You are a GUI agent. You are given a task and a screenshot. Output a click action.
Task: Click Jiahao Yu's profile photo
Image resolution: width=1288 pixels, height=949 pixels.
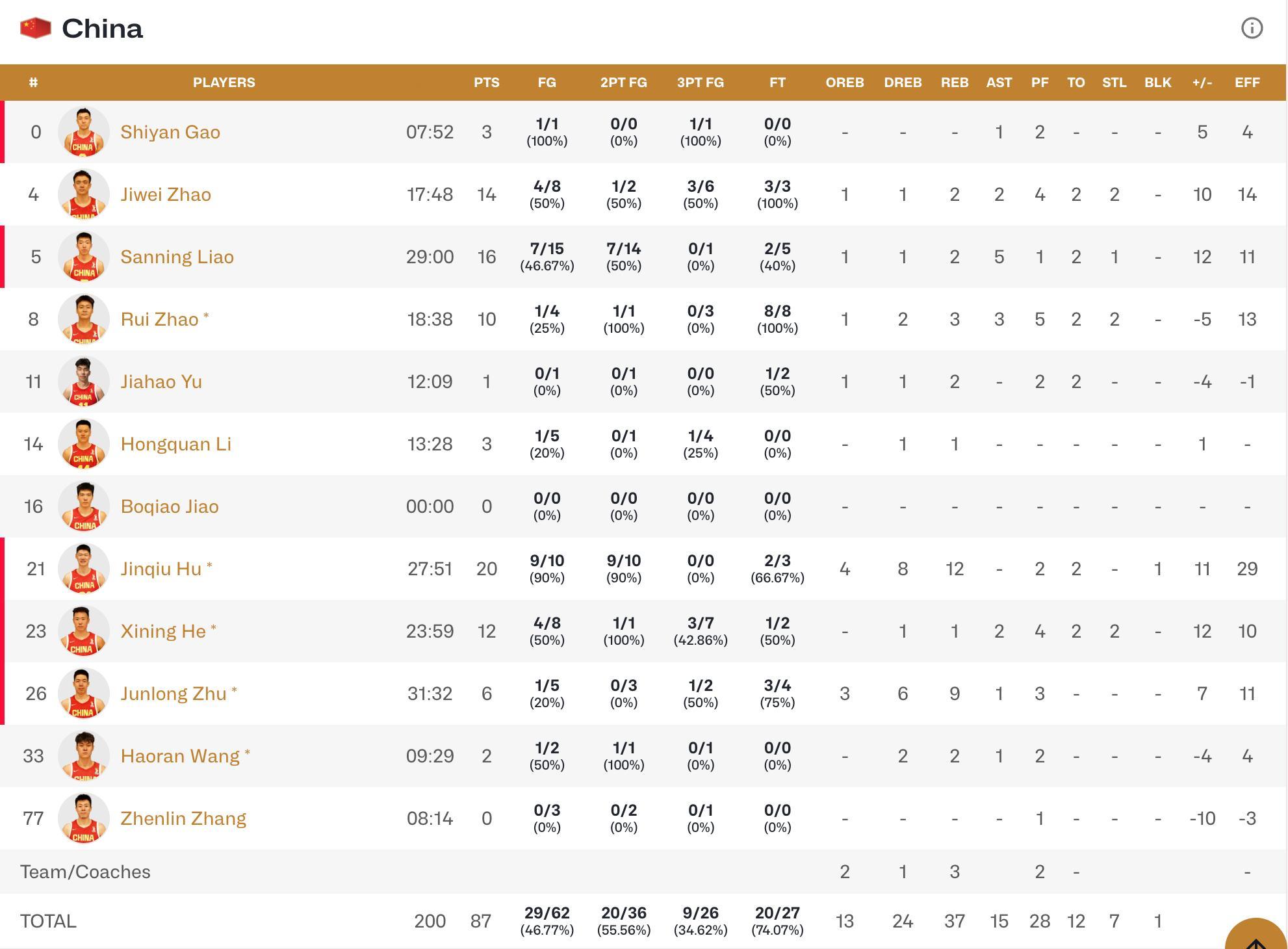click(x=83, y=382)
